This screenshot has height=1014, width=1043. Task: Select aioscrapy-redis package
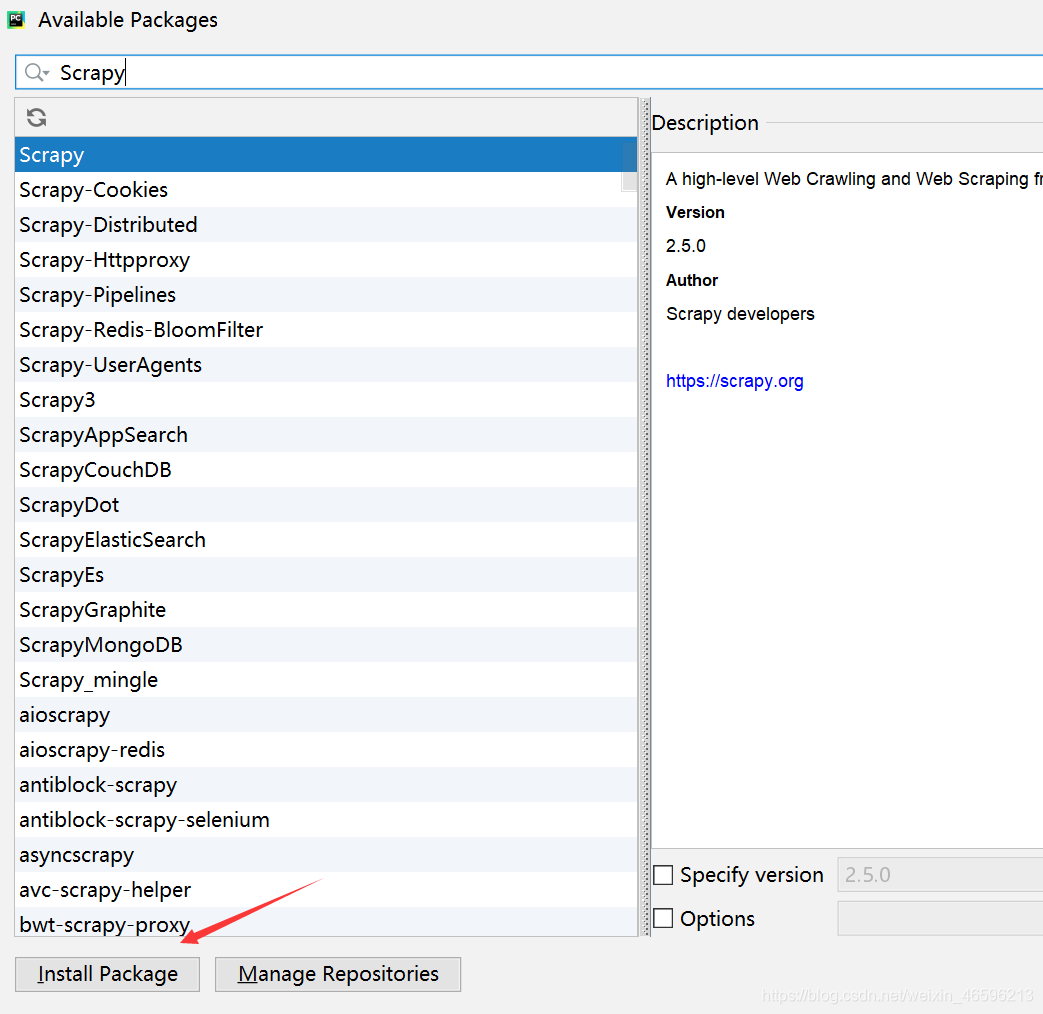[326, 750]
